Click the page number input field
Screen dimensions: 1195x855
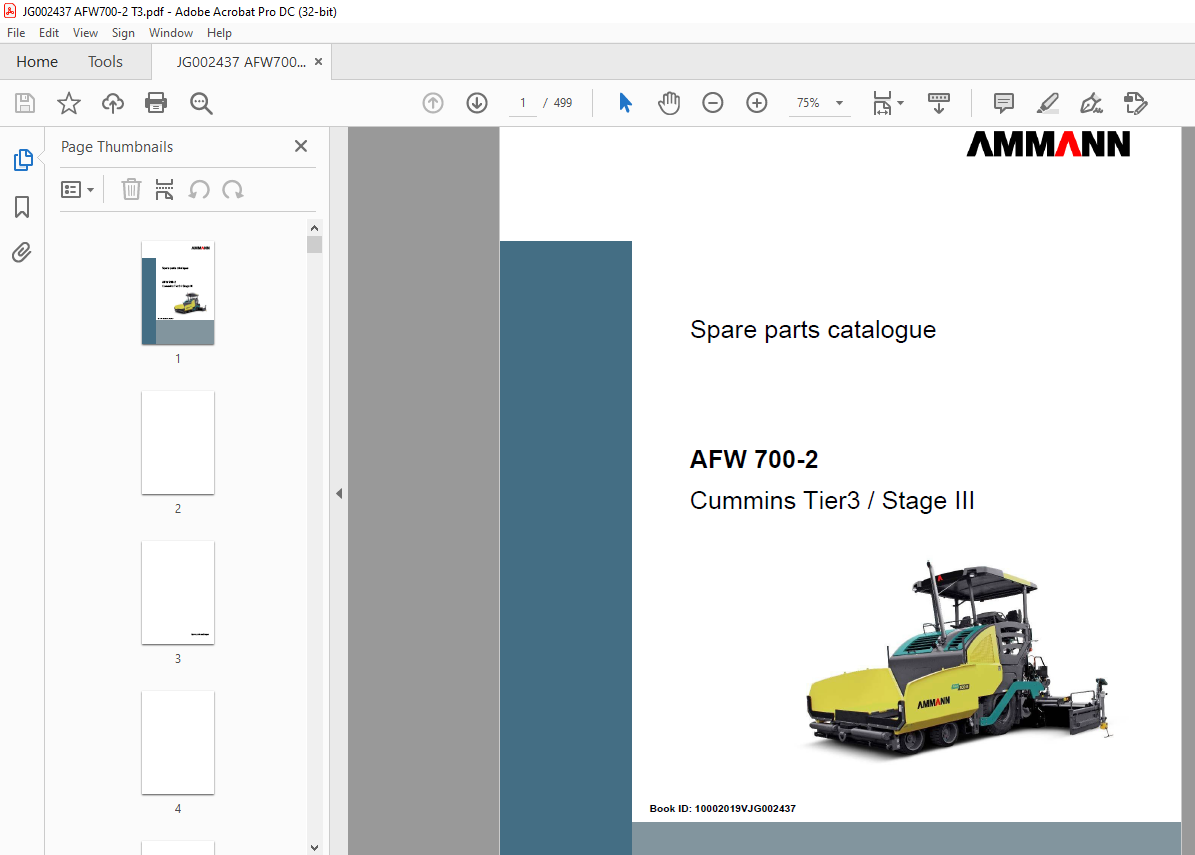pos(523,103)
